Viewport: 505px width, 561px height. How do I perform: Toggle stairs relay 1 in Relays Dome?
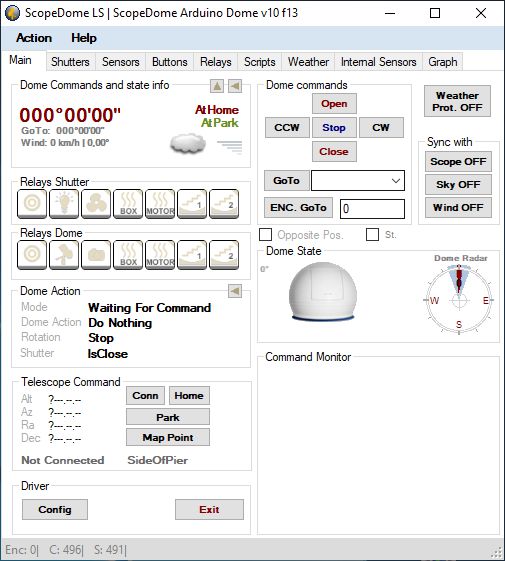192,254
